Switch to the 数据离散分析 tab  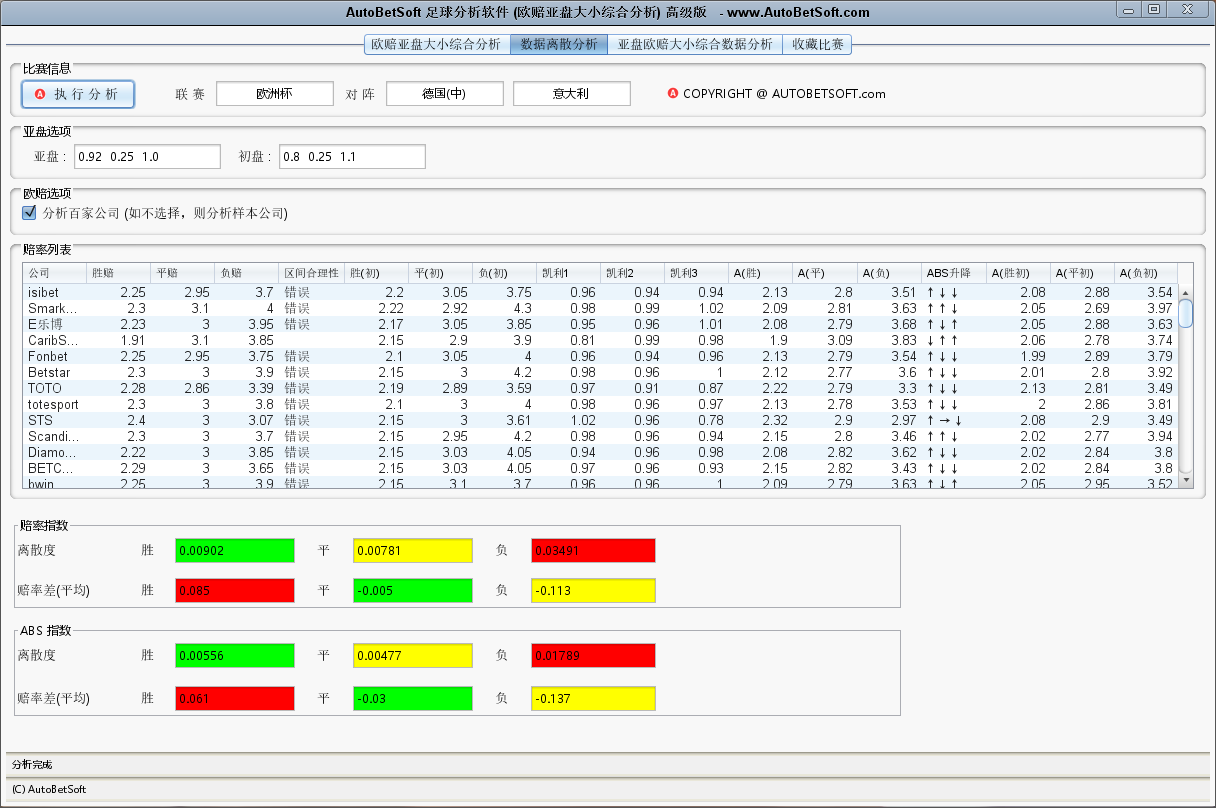coord(559,45)
